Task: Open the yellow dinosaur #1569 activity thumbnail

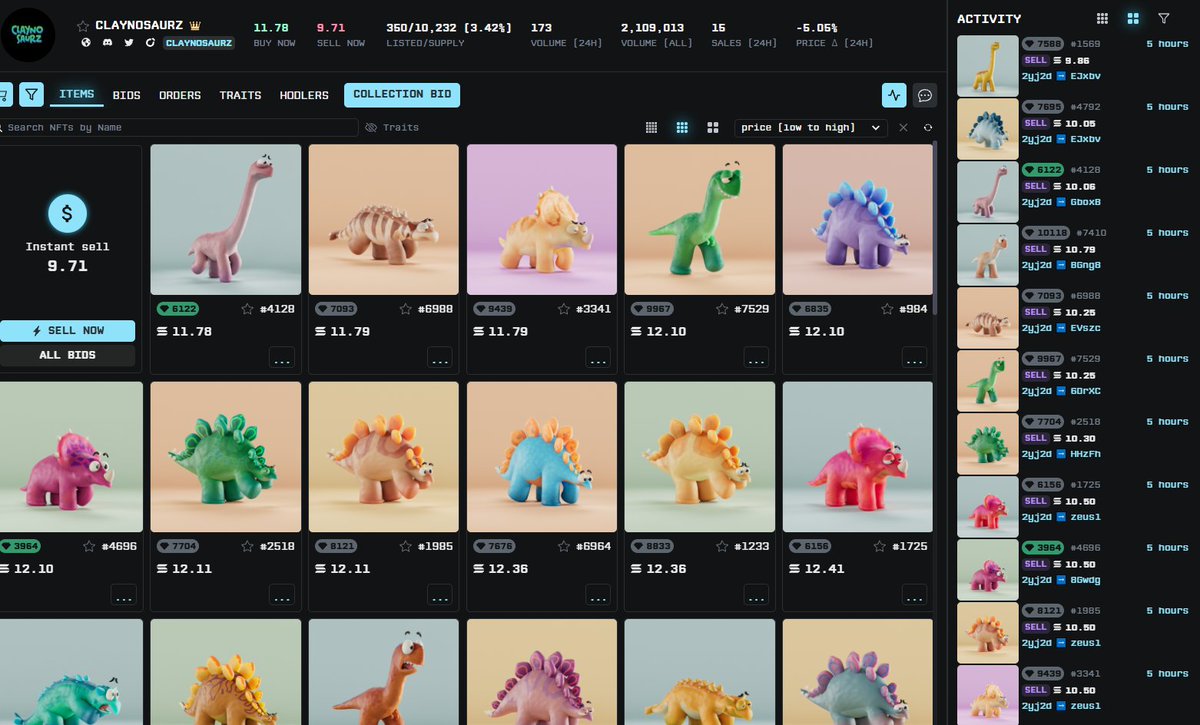Action: point(988,66)
